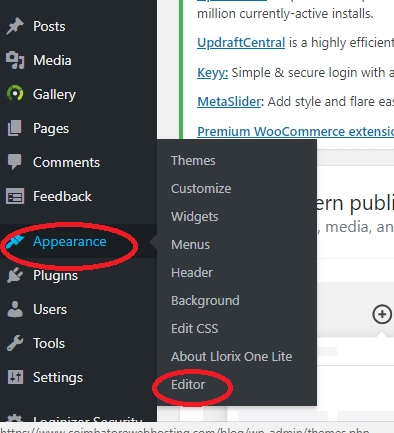Viewport: 394px width, 433px height.
Task: Click the Appearance paintbrush icon
Action: pyautogui.click(x=15, y=241)
